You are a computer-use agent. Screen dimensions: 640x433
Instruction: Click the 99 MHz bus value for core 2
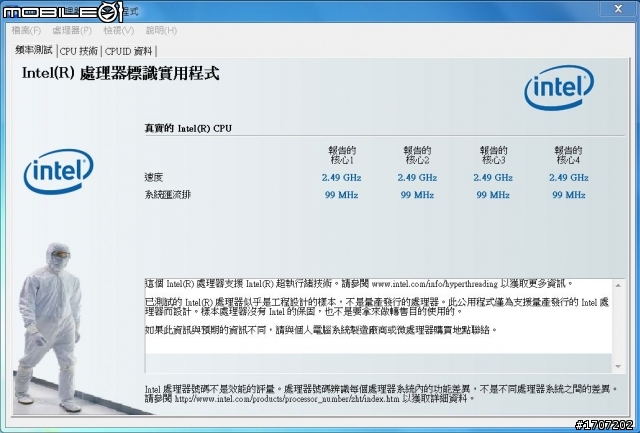[x=417, y=195]
